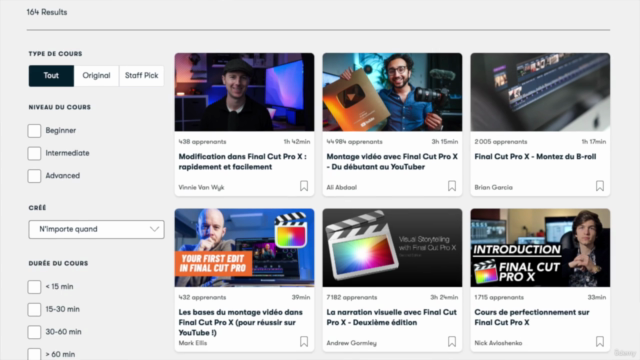Click author name Andrew Gormley
The image size is (640, 360).
point(351,343)
